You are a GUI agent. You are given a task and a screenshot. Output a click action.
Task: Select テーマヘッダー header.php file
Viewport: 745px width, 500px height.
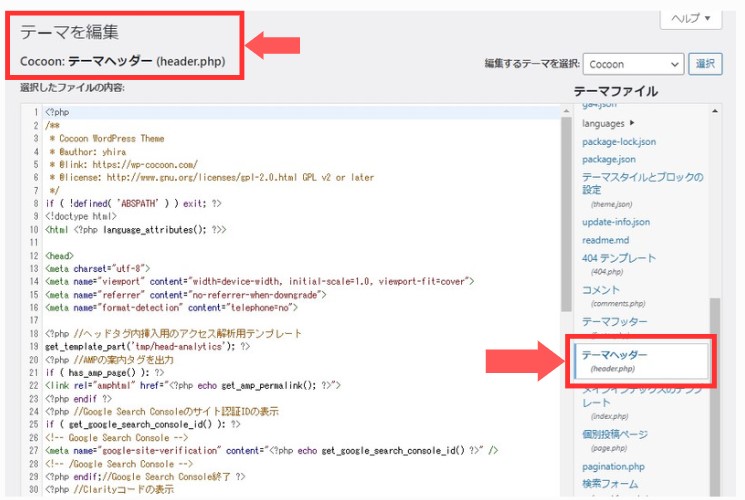coord(641,361)
